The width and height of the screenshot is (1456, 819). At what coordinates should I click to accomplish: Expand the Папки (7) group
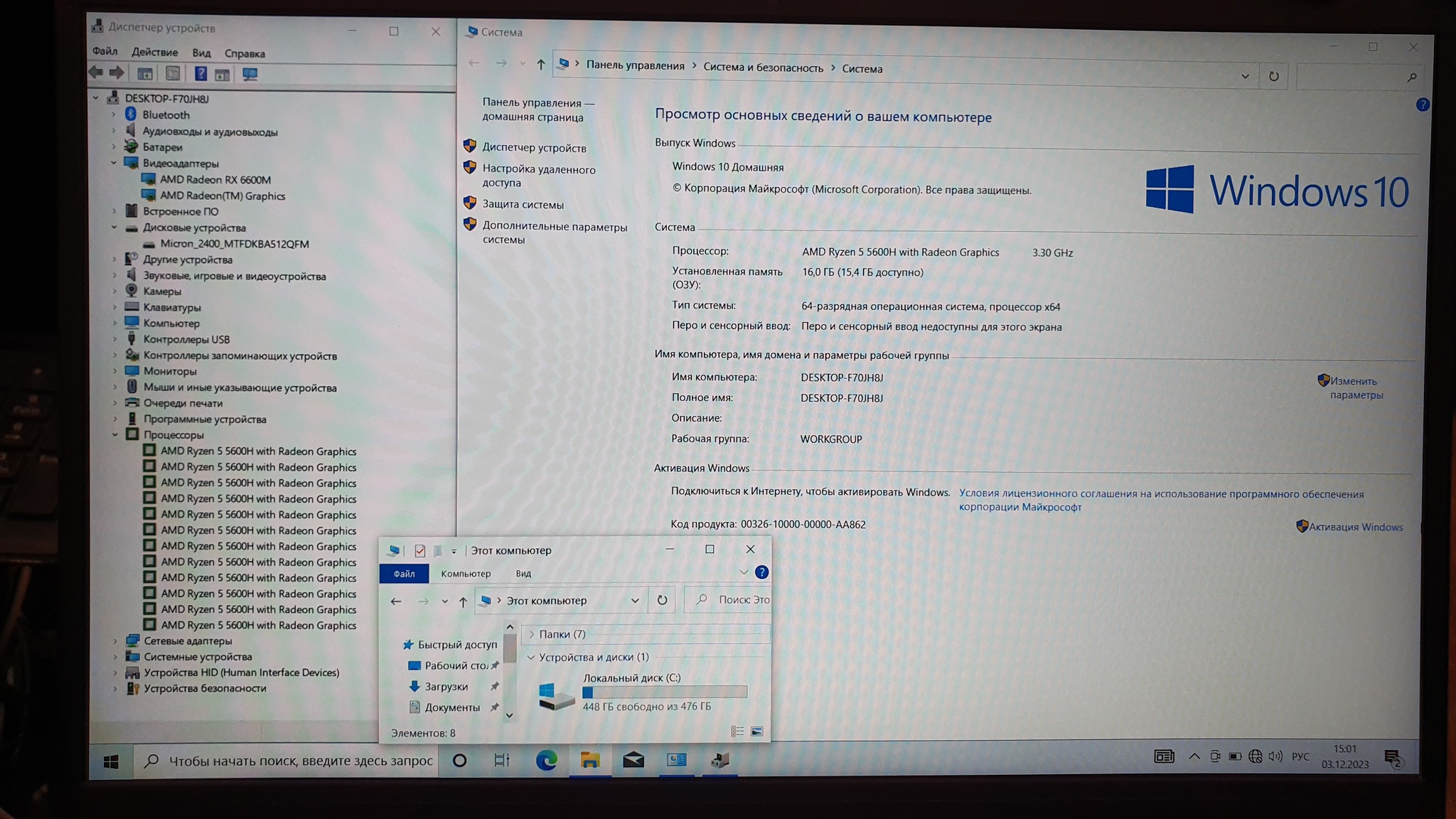[x=531, y=634]
